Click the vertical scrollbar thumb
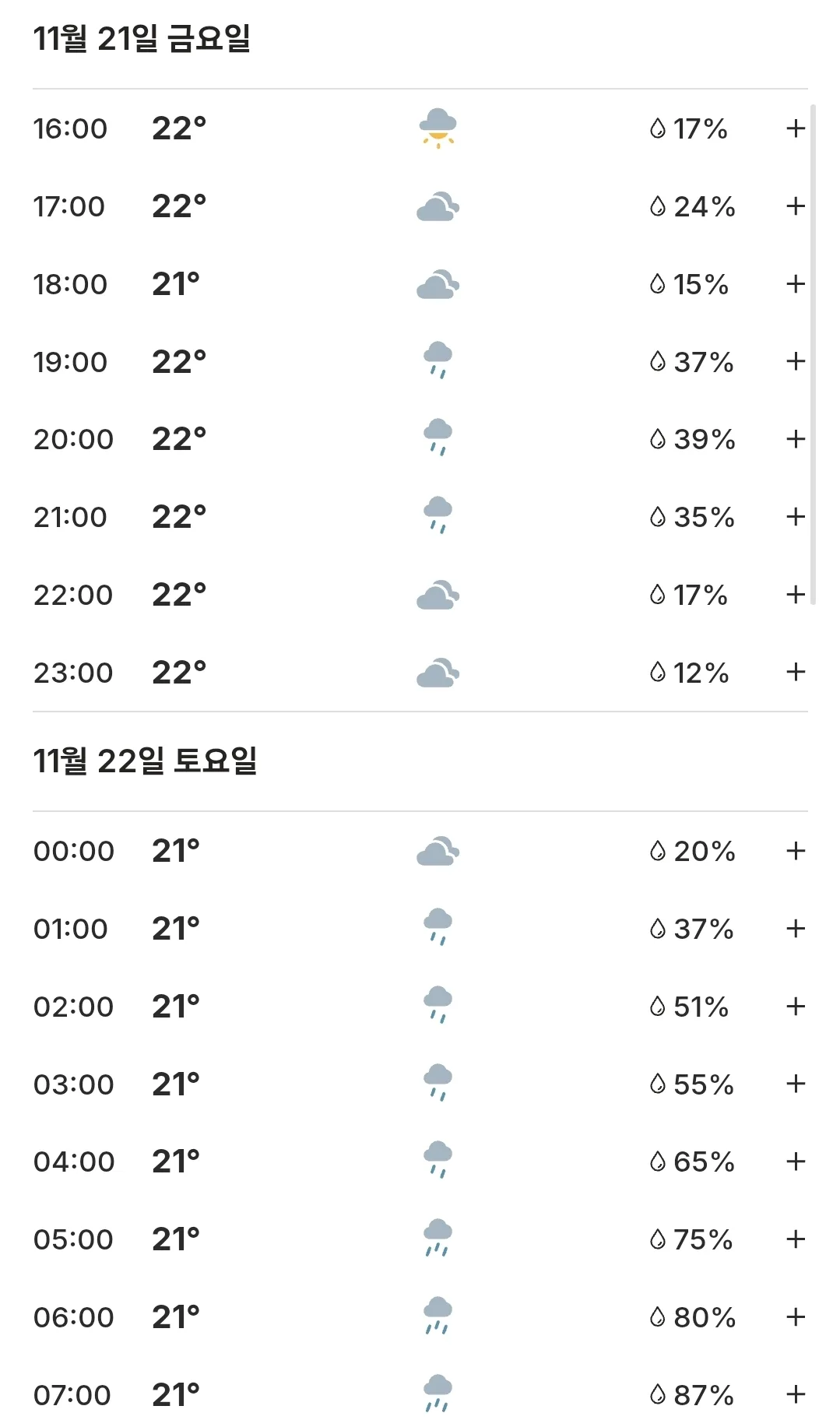The width and height of the screenshot is (840, 1427). (813, 354)
